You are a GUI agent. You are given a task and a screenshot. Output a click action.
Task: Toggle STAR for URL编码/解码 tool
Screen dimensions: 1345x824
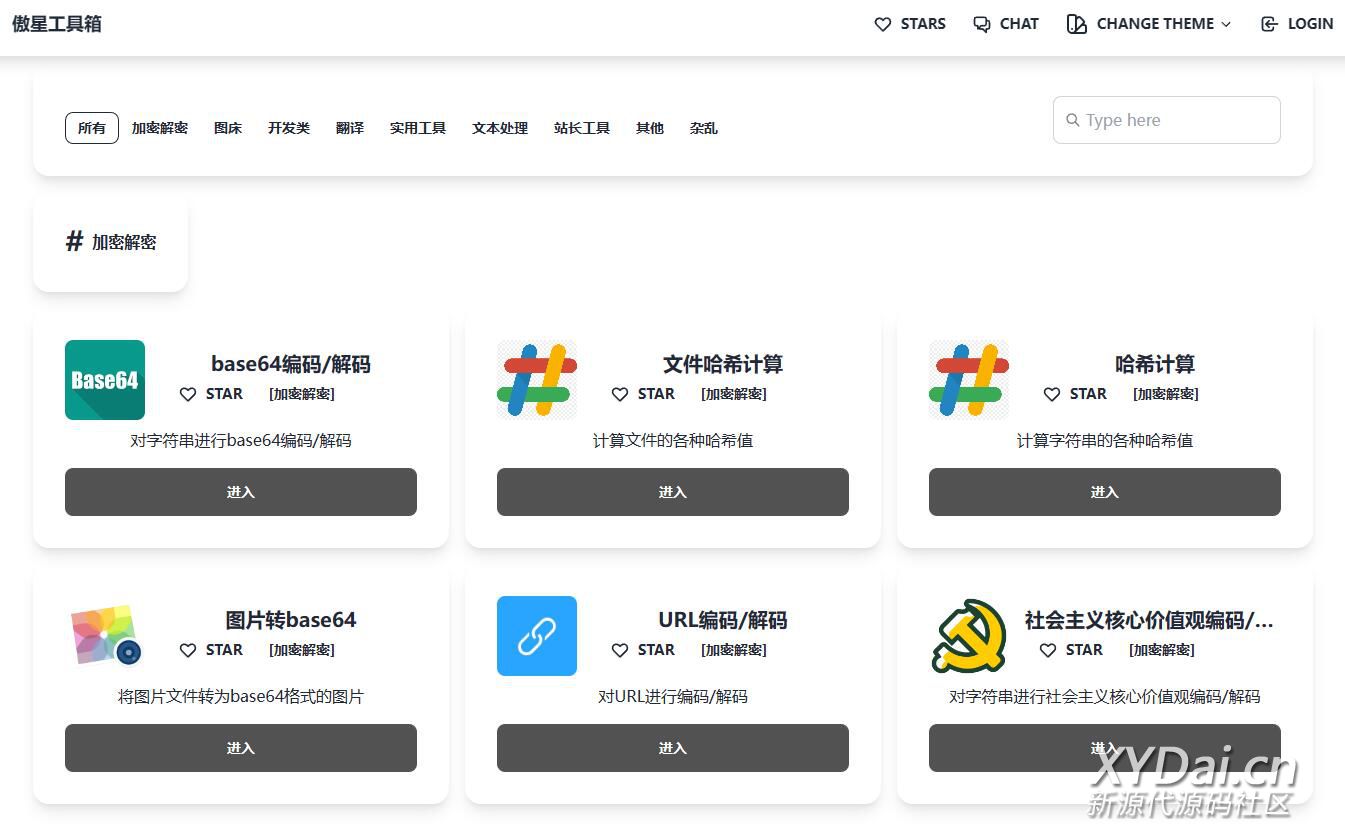pyautogui.click(x=643, y=650)
